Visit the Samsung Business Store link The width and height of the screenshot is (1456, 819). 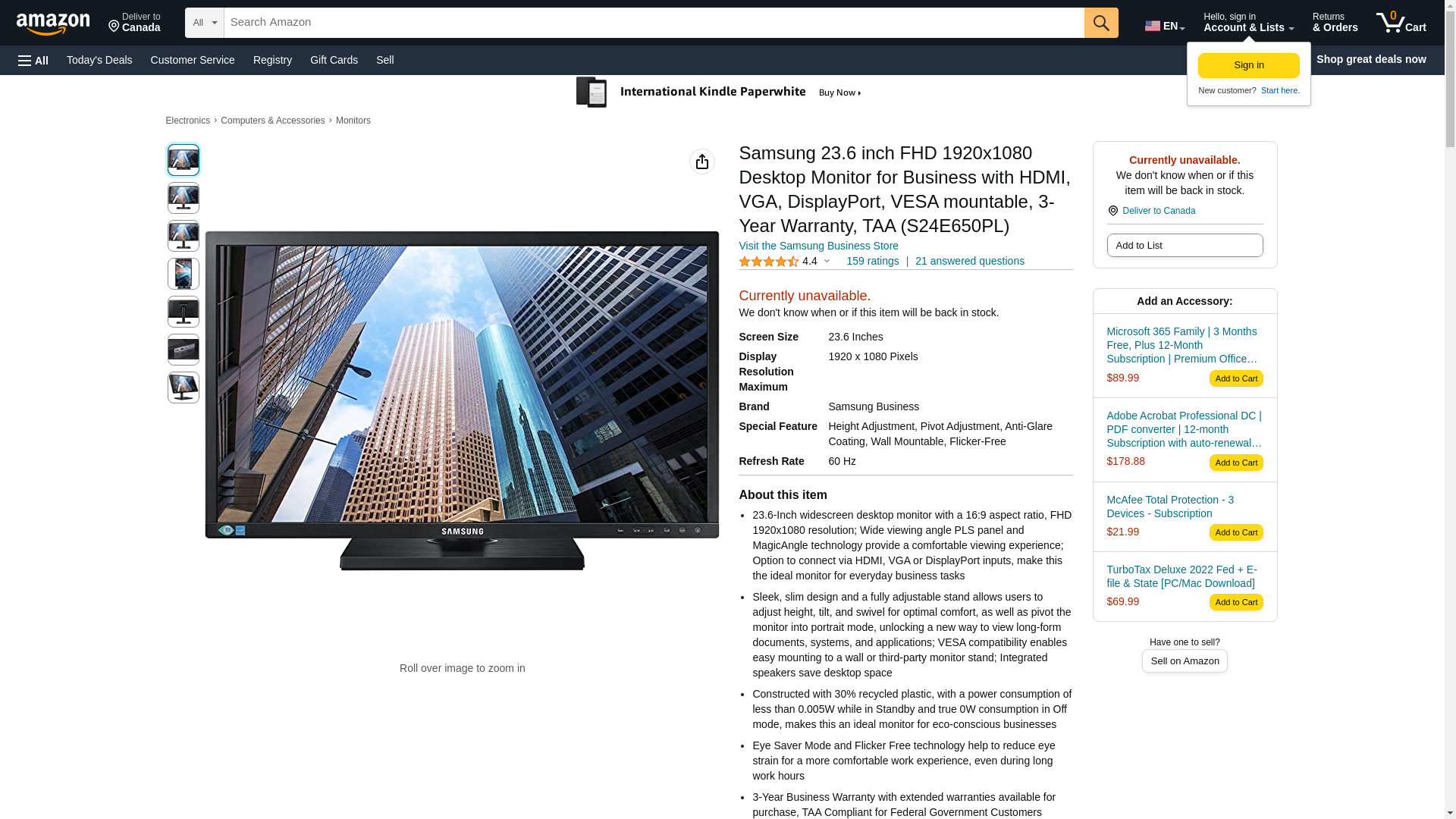818,246
